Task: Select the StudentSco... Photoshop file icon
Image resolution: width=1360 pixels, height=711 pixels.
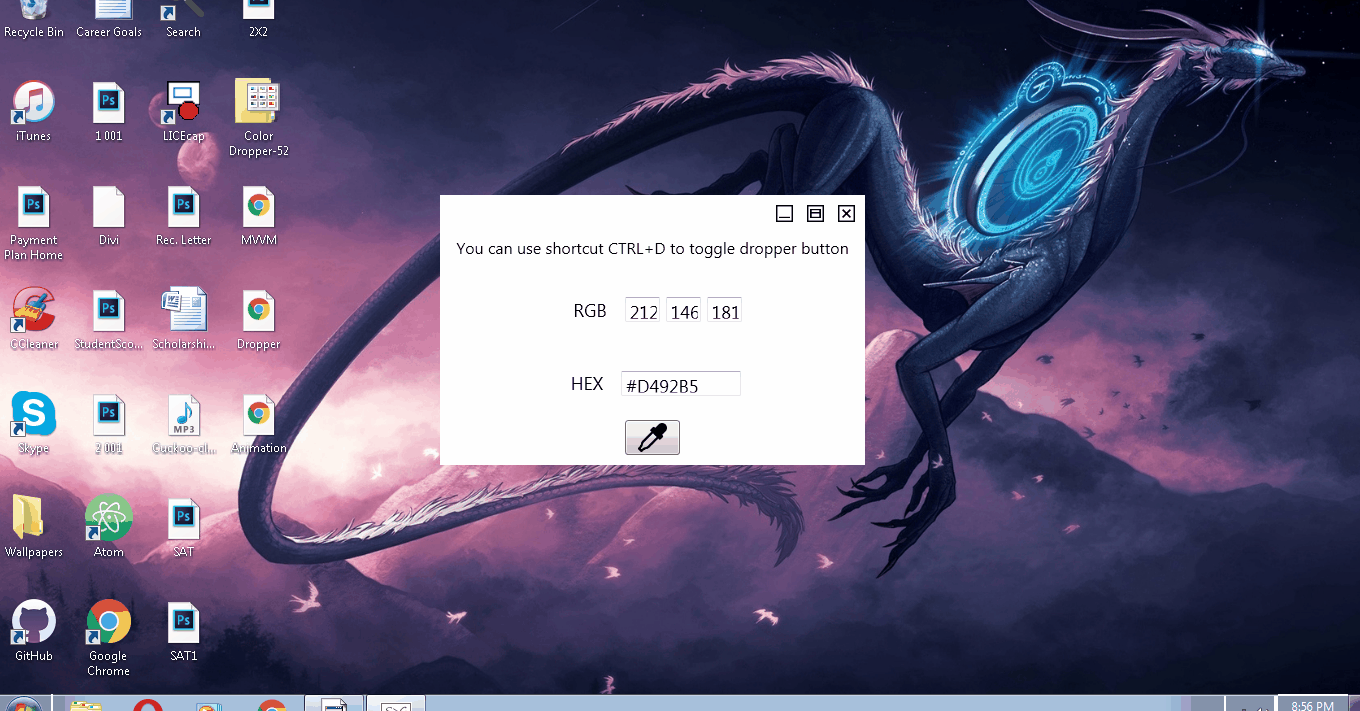Action: pyautogui.click(x=108, y=320)
